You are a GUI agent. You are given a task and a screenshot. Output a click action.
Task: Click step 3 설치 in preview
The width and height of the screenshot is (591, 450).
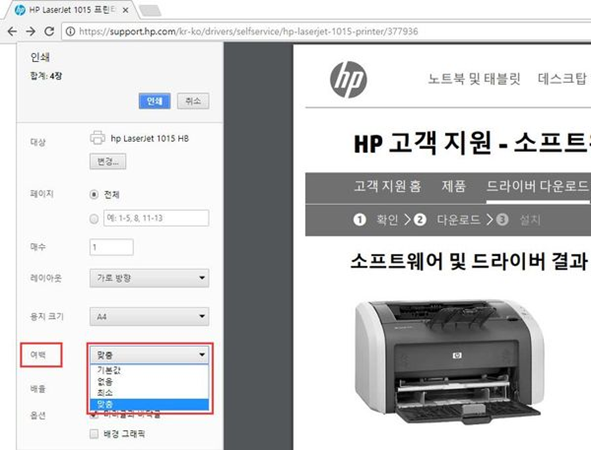(x=519, y=219)
